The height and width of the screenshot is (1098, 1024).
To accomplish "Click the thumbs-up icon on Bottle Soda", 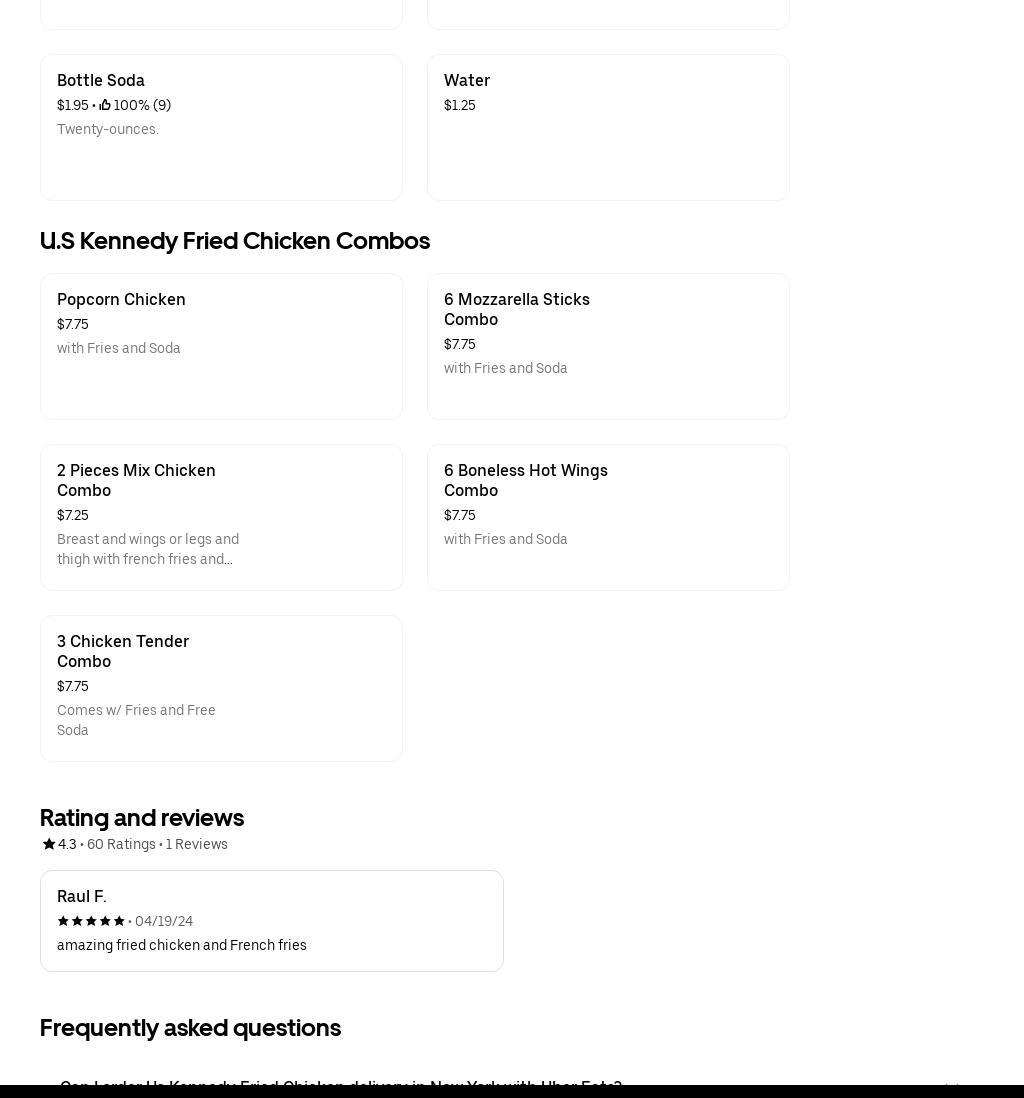I will pyautogui.click(x=105, y=105).
